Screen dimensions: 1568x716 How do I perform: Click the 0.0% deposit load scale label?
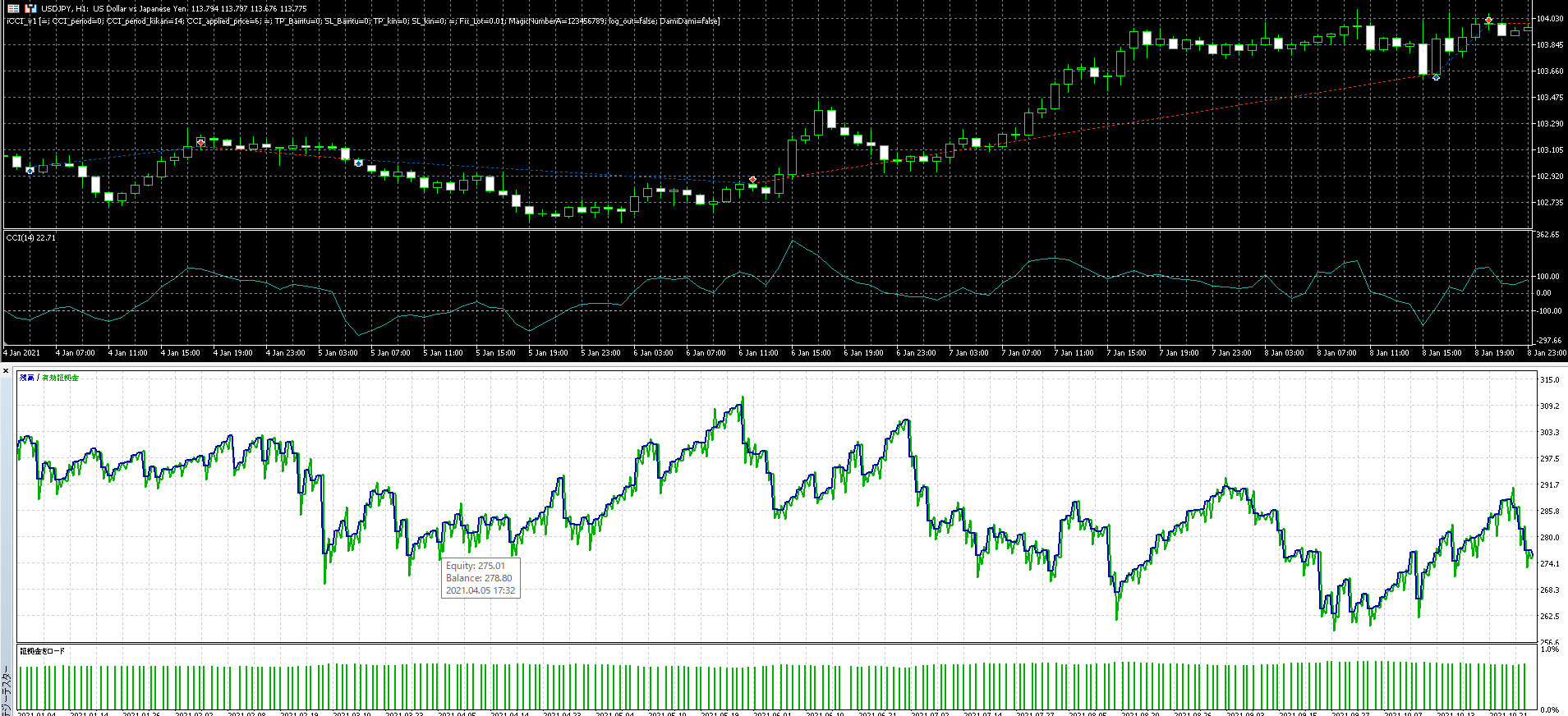(x=1549, y=710)
